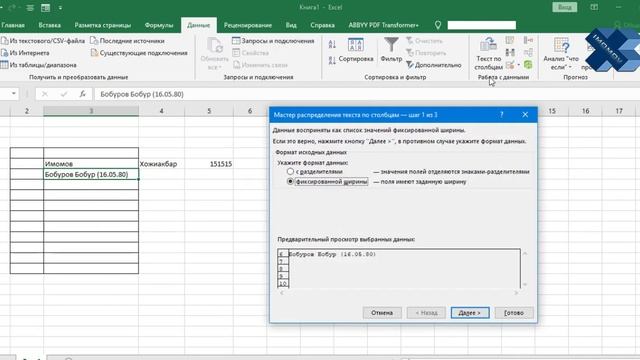Click the 'Далее >' next button
Viewport: 640px width, 360px height.
[470, 313]
